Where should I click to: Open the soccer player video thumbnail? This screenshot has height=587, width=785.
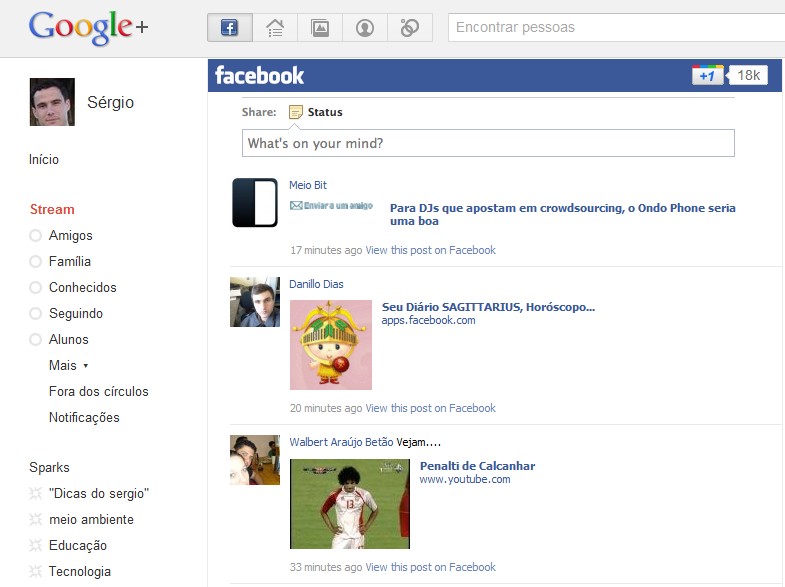[x=350, y=504]
